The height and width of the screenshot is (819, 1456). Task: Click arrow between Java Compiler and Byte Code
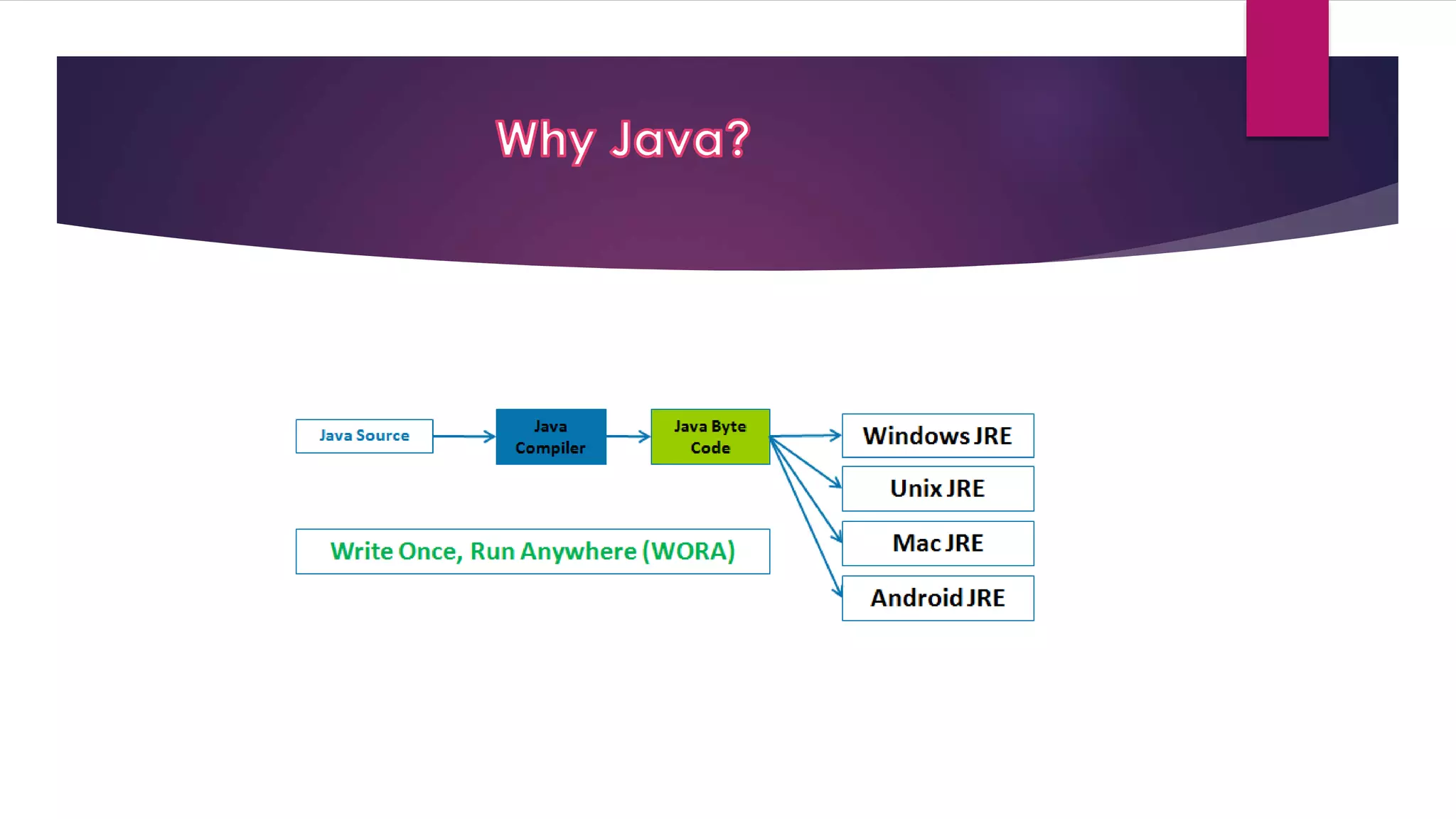click(628, 436)
